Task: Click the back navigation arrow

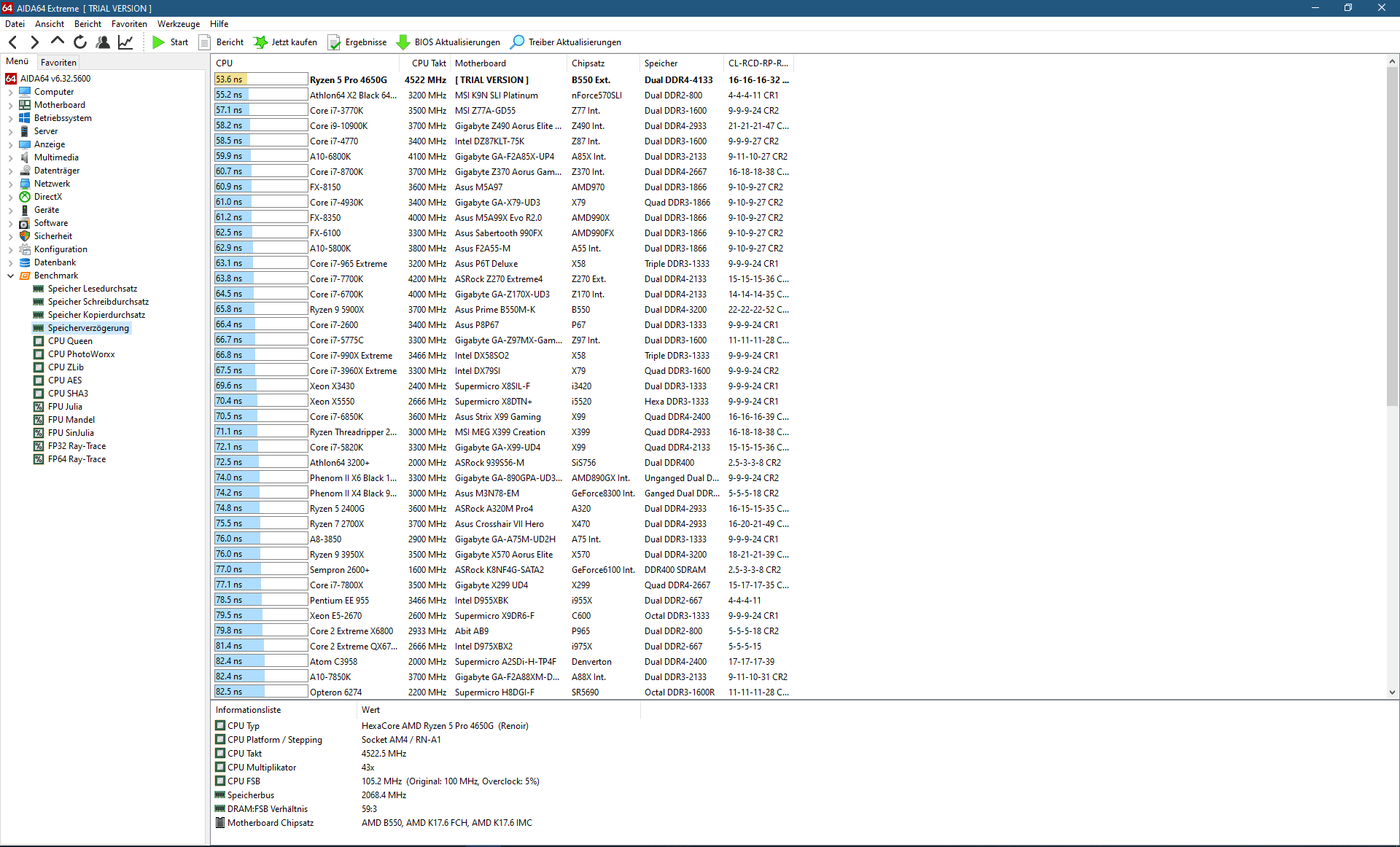Action: click(12, 42)
